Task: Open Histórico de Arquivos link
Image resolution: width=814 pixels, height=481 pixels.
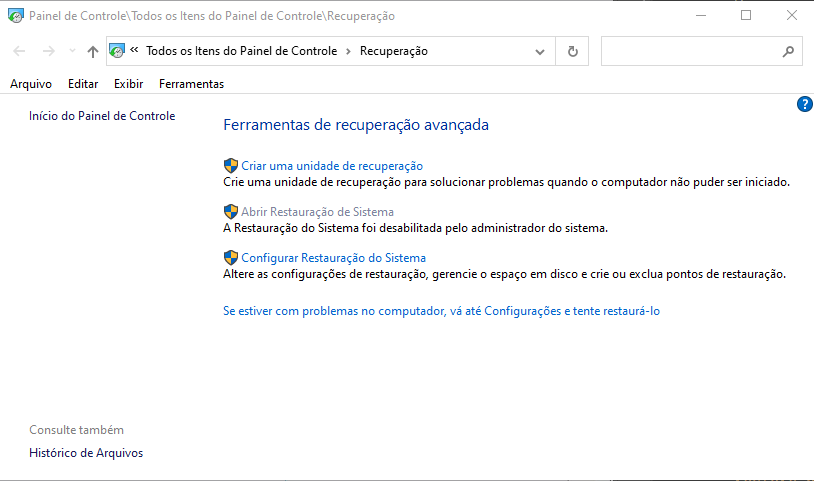Action: (86, 453)
